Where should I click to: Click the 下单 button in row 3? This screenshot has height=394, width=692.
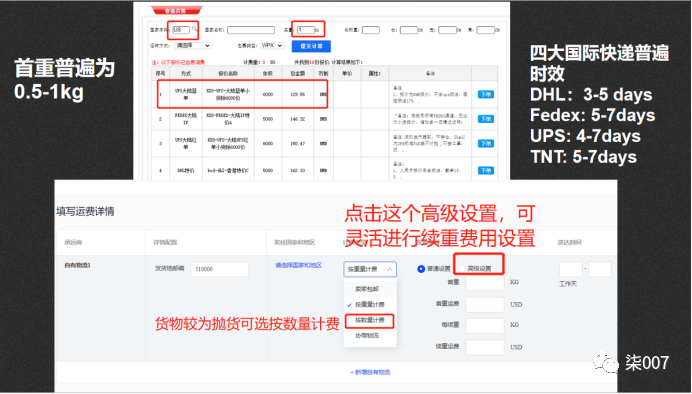[x=485, y=143]
